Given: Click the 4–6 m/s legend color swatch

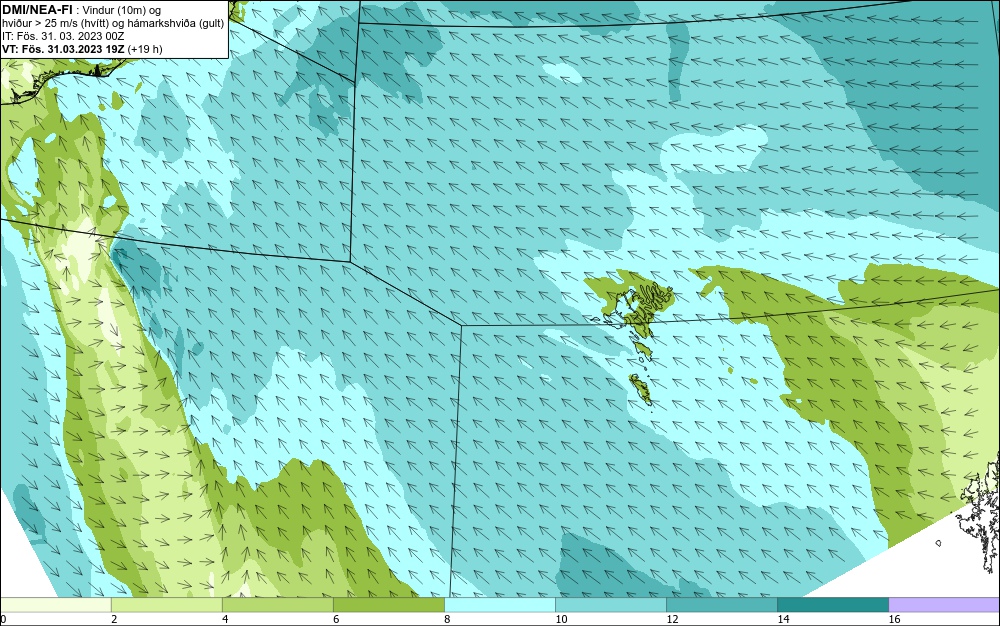Looking at the screenshot, I should 277,604.
